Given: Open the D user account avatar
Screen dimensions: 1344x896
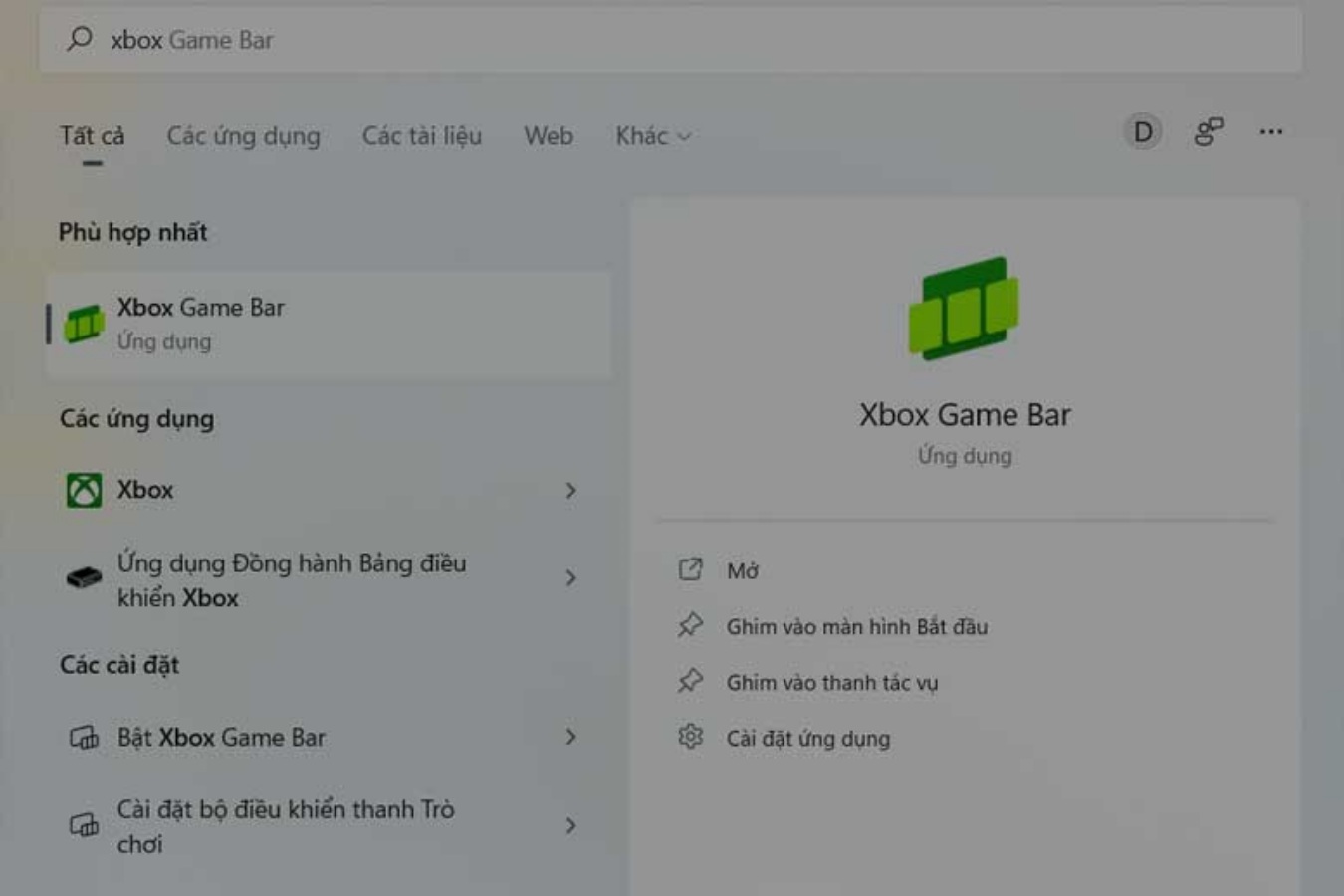Looking at the screenshot, I should point(1143,132).
